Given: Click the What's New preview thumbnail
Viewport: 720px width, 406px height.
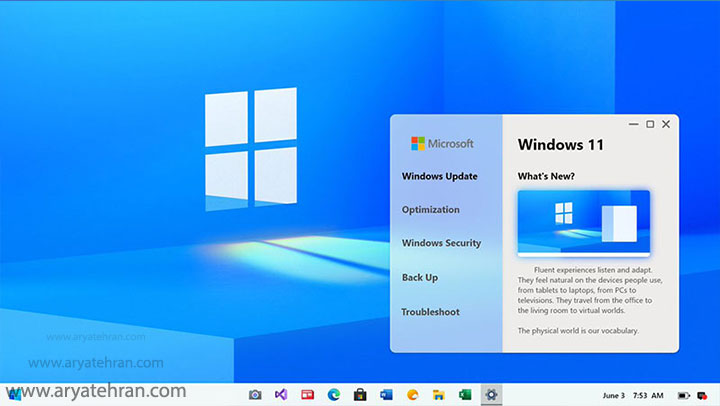Looking at the screenshot, I should coord(584,223).
